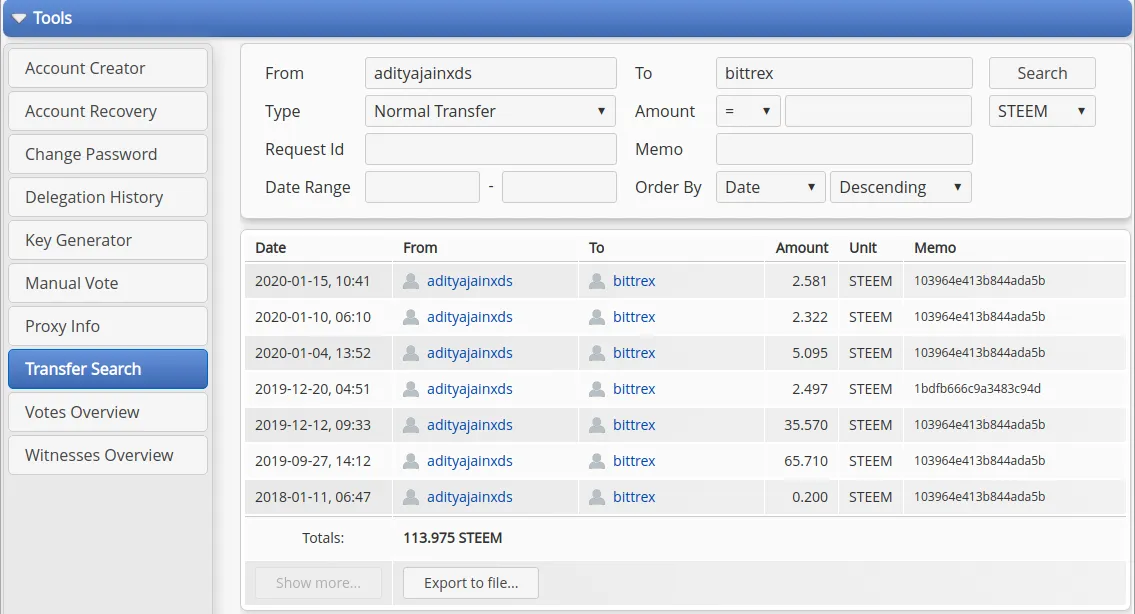Click the To user icon in 2018-01-11 row
This screenshot has width=1135, height=614.
(596, 497)
